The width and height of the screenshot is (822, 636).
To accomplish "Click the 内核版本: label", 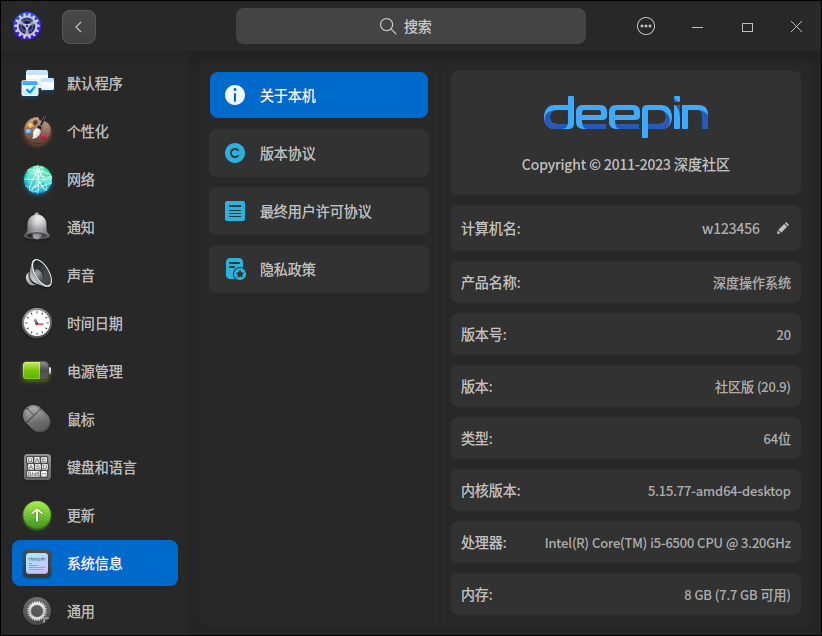I will (491, 491).
